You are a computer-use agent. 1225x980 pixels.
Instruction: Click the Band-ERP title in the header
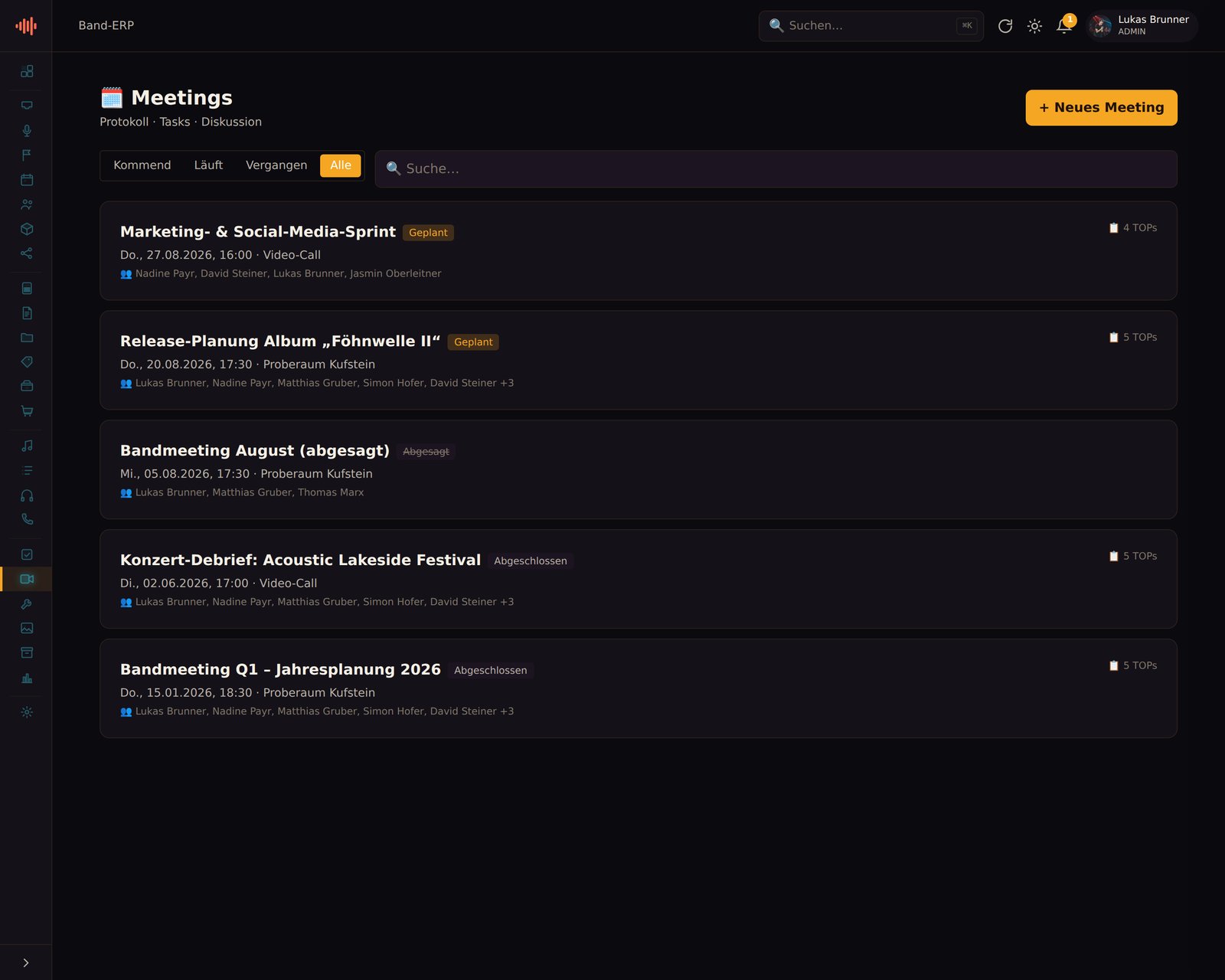click(x=106, y=25)
